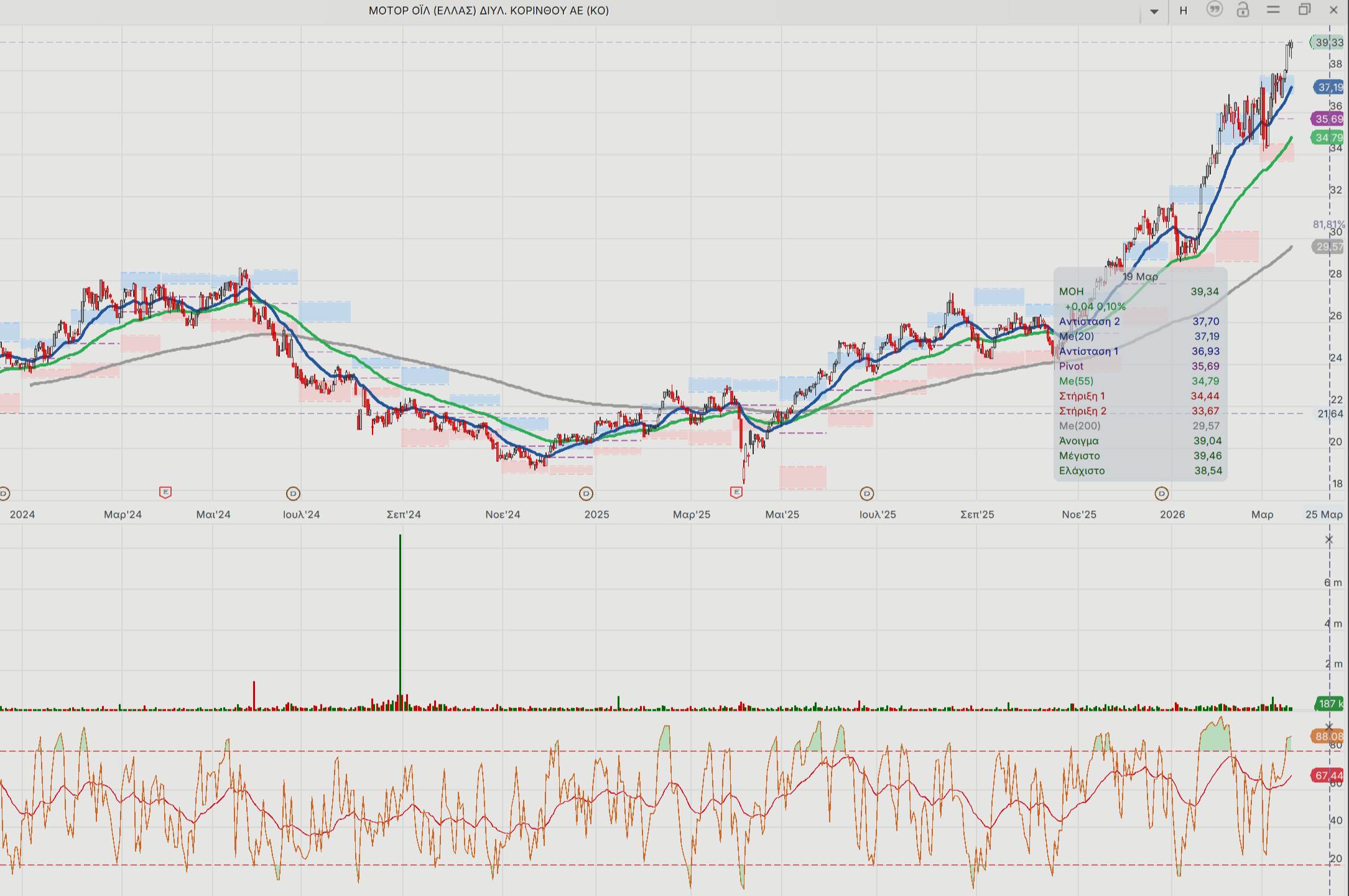This screenshot has width=1349, height=896.
Task: Click the blue 37,19 moving average price label
Action: pos(1328,88)
